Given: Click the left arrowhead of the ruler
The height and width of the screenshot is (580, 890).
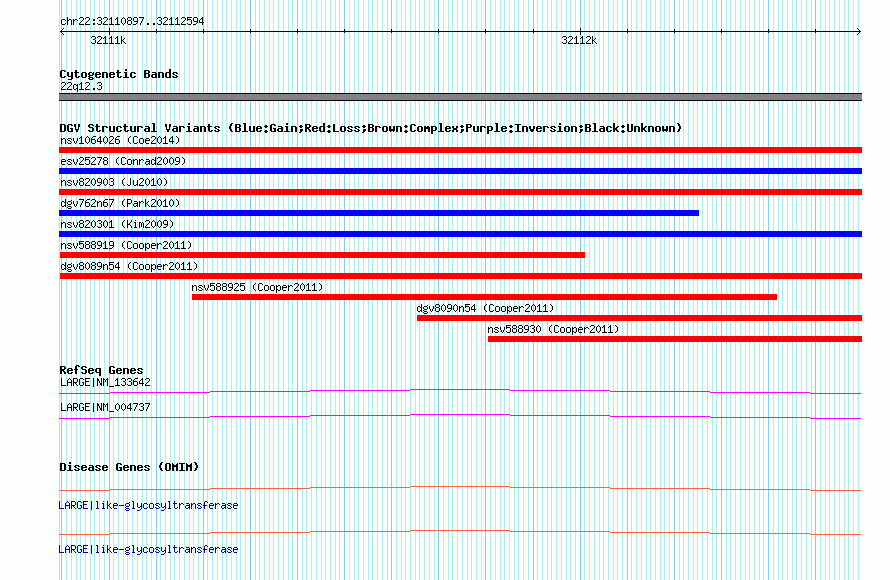Looking at the screenshot, I should [62, 32].
